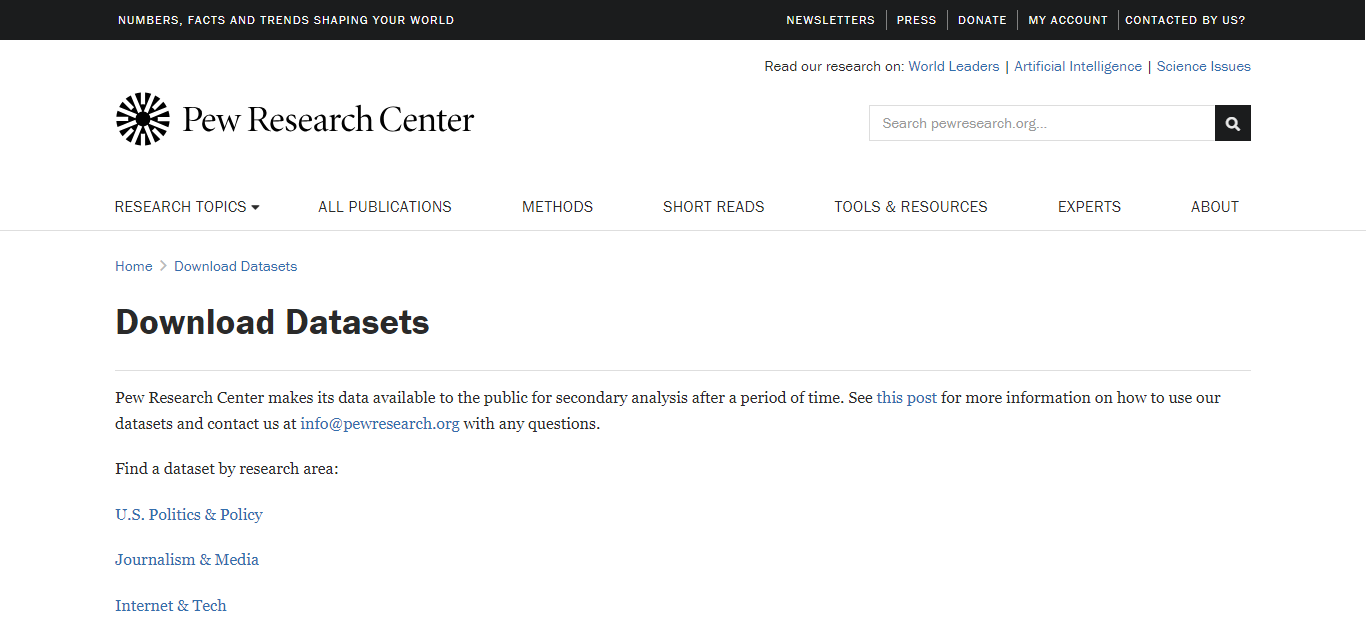This screenshot has width=1366, height=629.
Task: Select Tools & Resources from navigation
Action: (x=910, y=207)
